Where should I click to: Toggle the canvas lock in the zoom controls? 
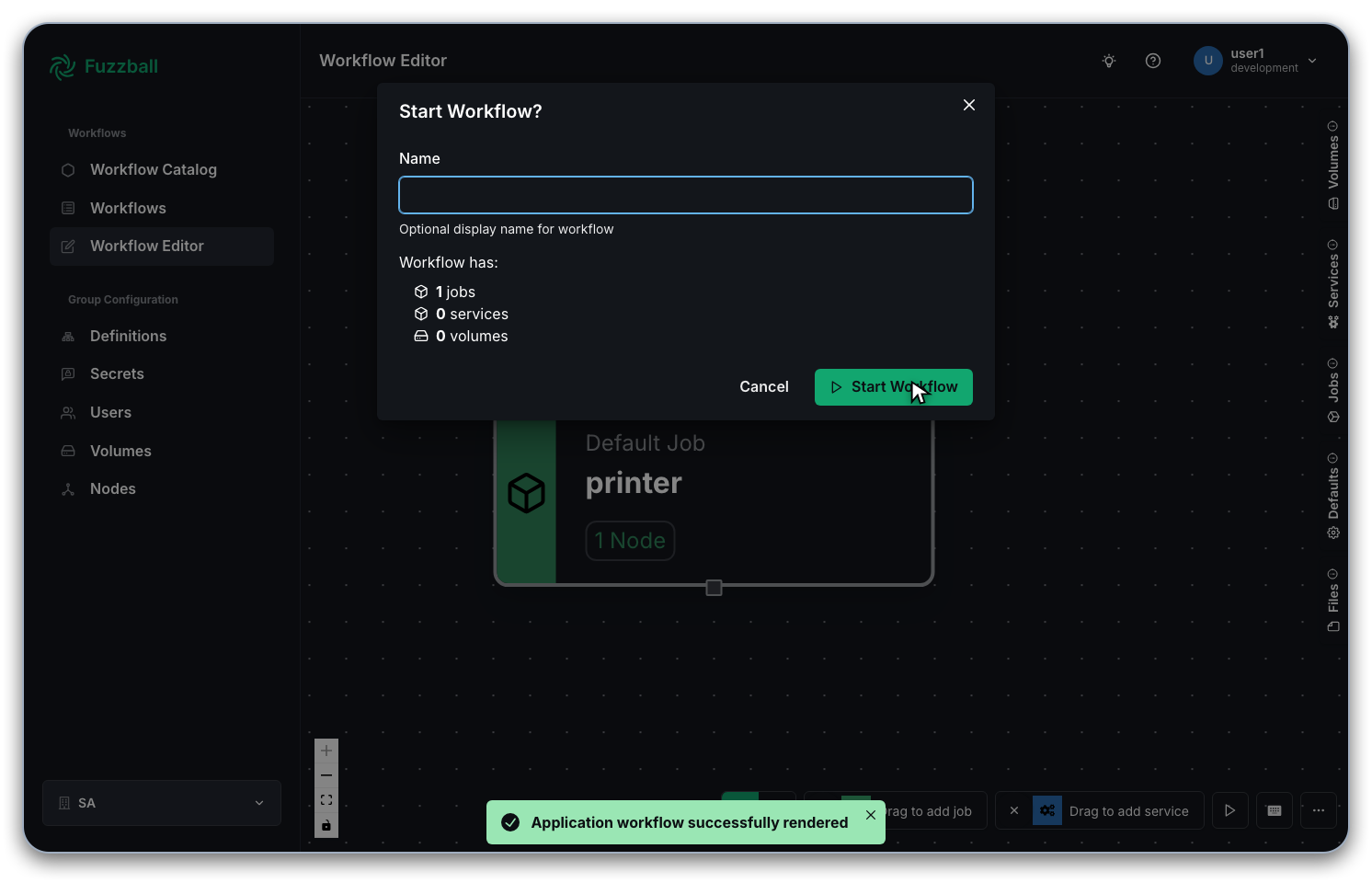click(x=326, y=825)
